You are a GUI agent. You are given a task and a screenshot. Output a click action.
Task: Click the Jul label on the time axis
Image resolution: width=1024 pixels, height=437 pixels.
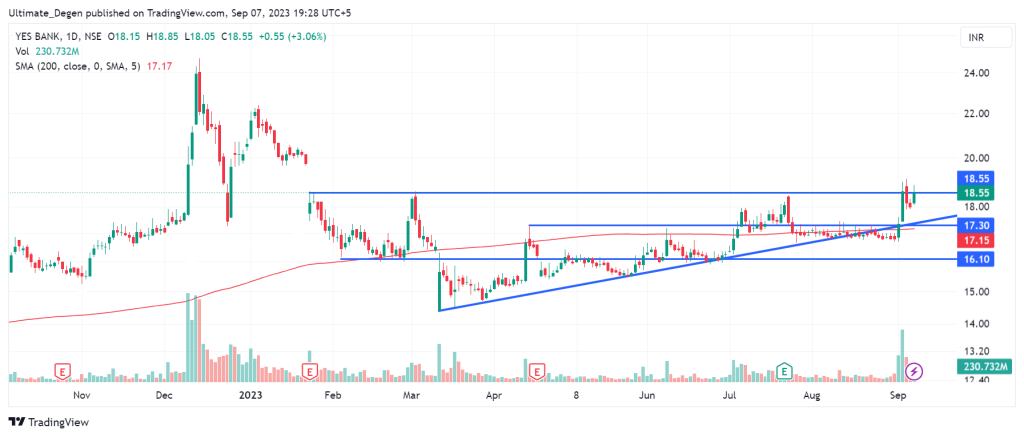(x=730, y=395)
